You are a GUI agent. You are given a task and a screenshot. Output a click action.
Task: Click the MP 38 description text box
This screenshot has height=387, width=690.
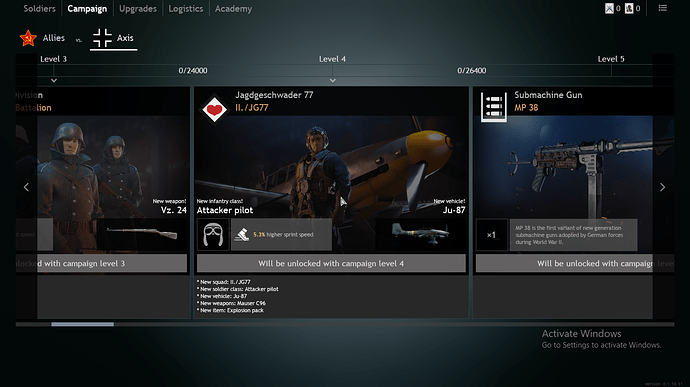[x=573, y=235]
